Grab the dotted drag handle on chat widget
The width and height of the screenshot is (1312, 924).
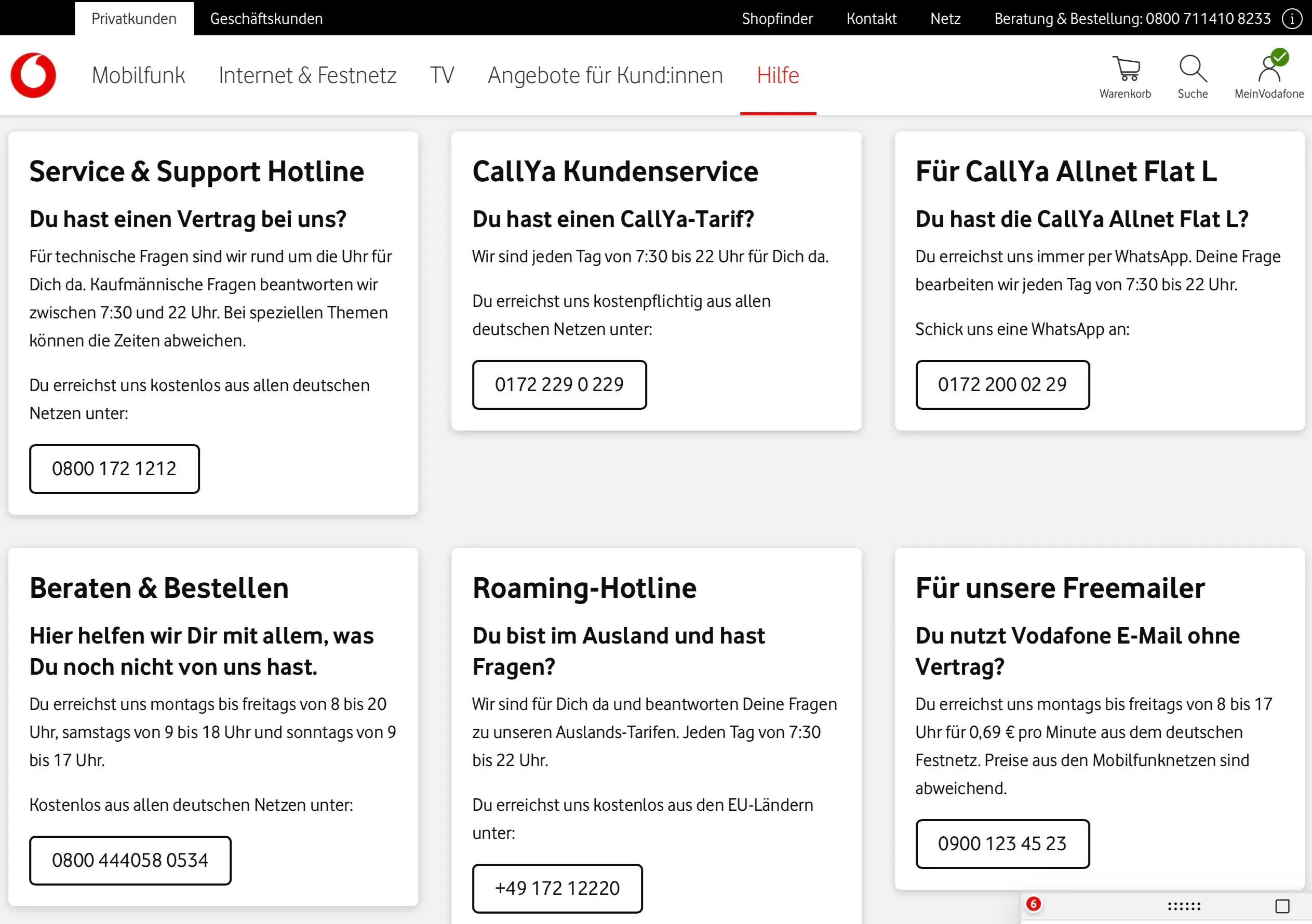click(x=1184, y=906)
